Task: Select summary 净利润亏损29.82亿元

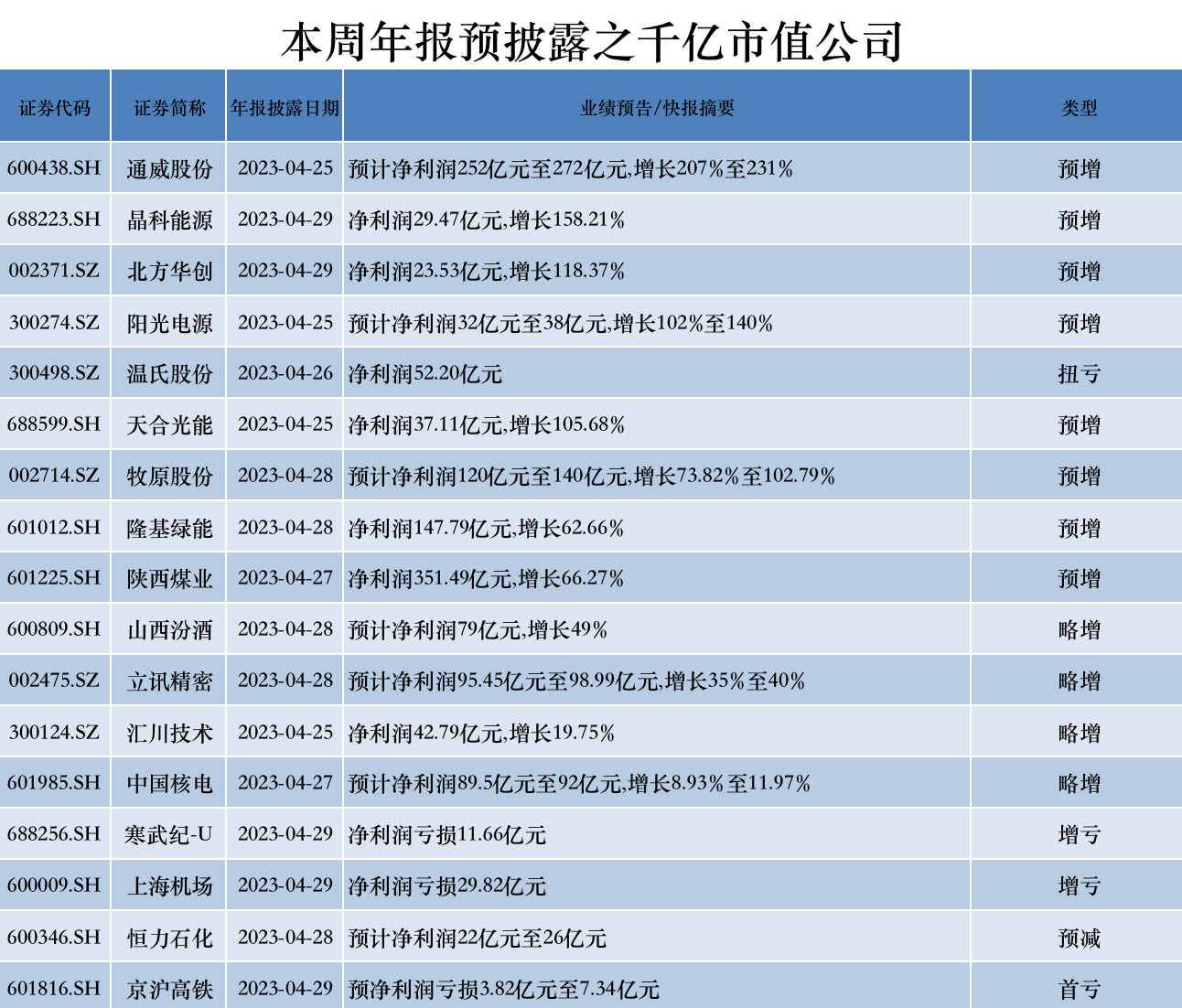Action: coord(447,885)
